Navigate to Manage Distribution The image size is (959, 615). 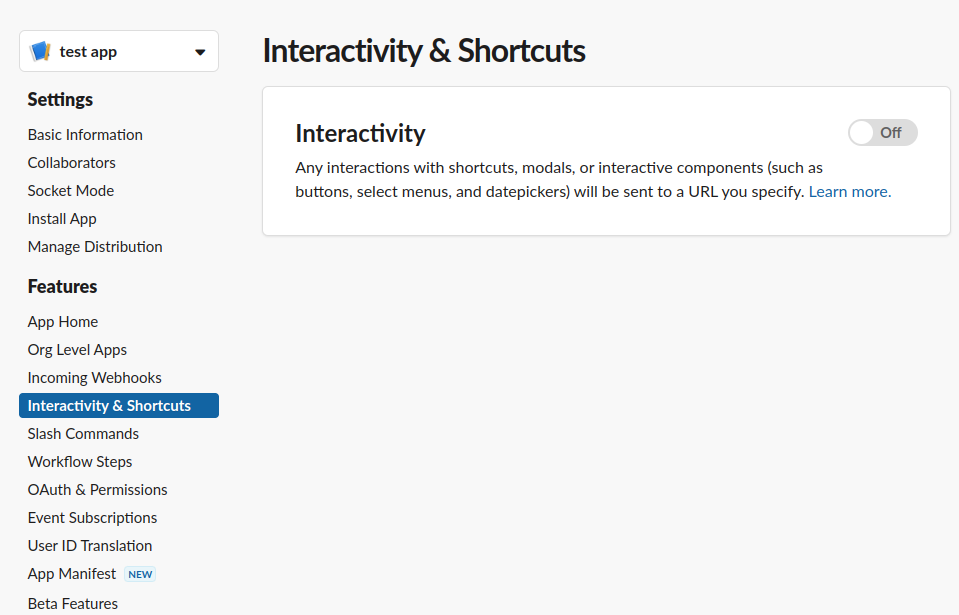[95, 247]
